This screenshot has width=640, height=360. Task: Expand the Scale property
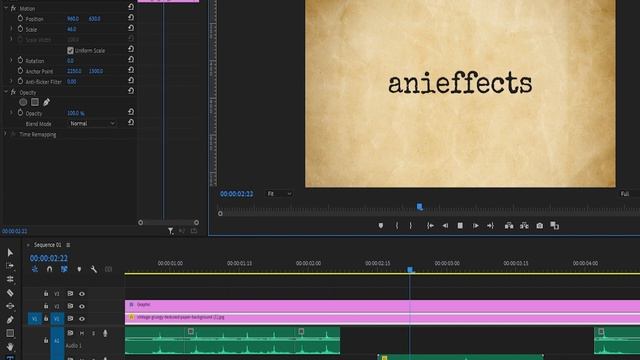point(11,29)
